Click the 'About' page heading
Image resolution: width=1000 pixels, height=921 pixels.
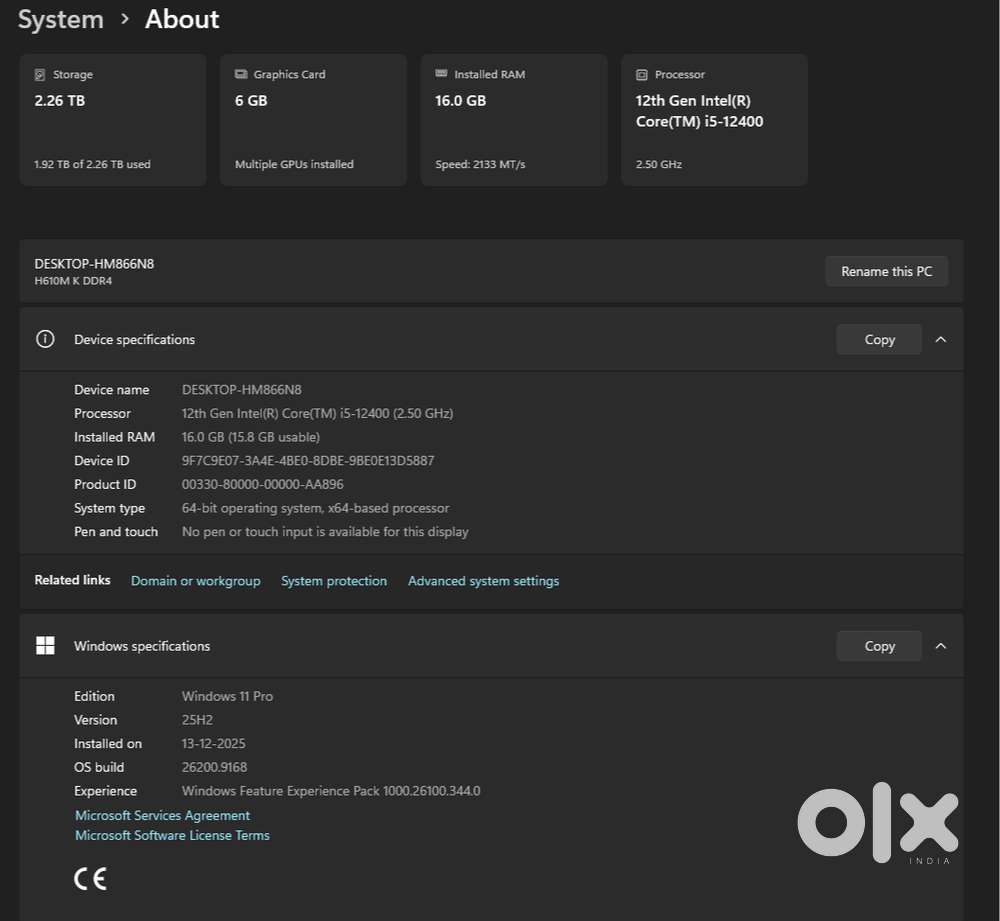tap(182, 19)
